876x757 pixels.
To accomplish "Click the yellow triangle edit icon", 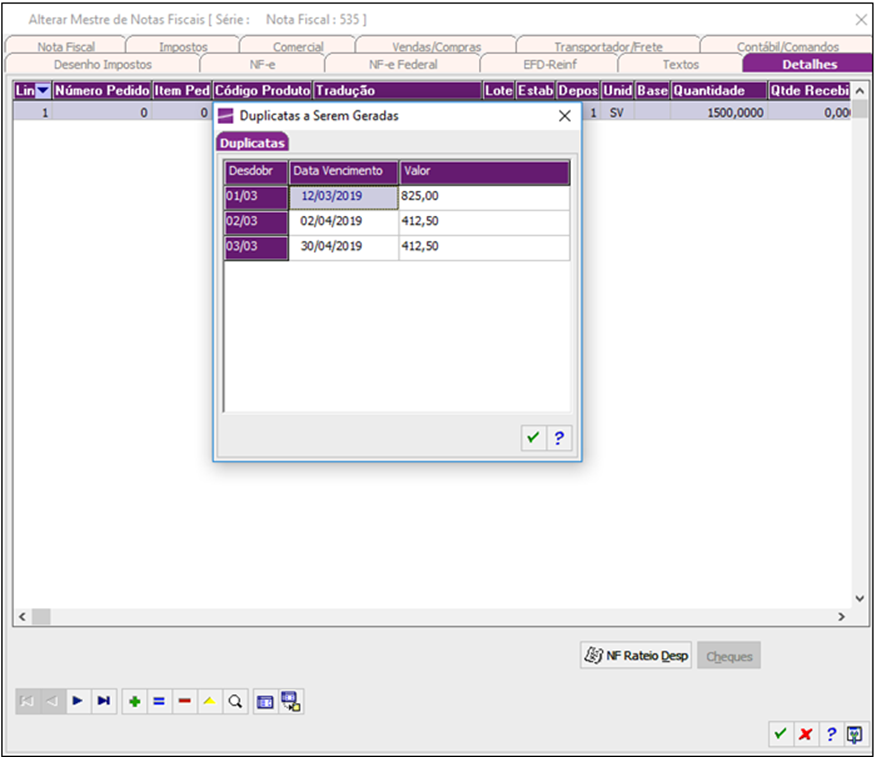I will click(210, 702).
